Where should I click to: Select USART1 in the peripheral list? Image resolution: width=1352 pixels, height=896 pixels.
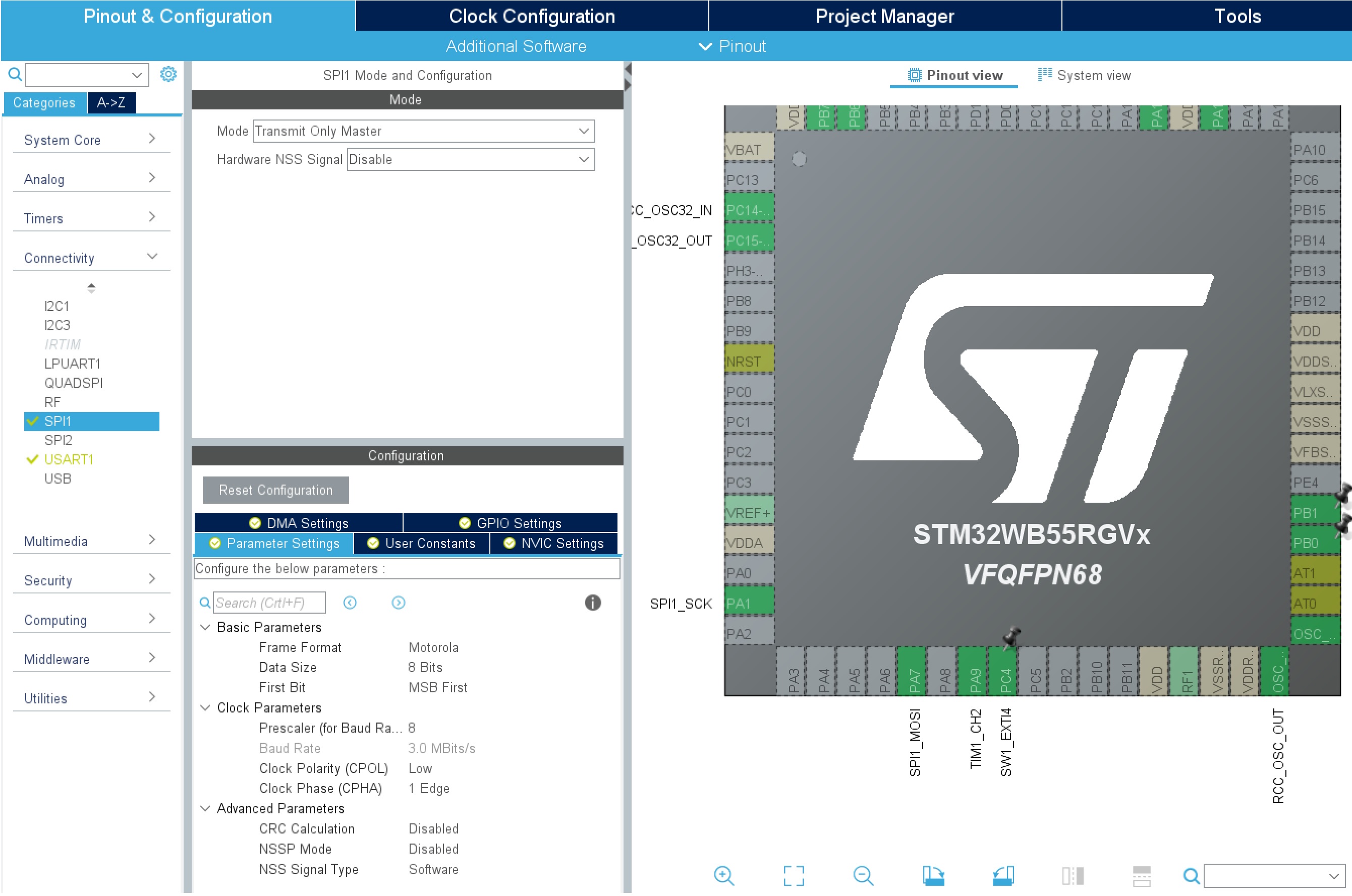(69, 459)
